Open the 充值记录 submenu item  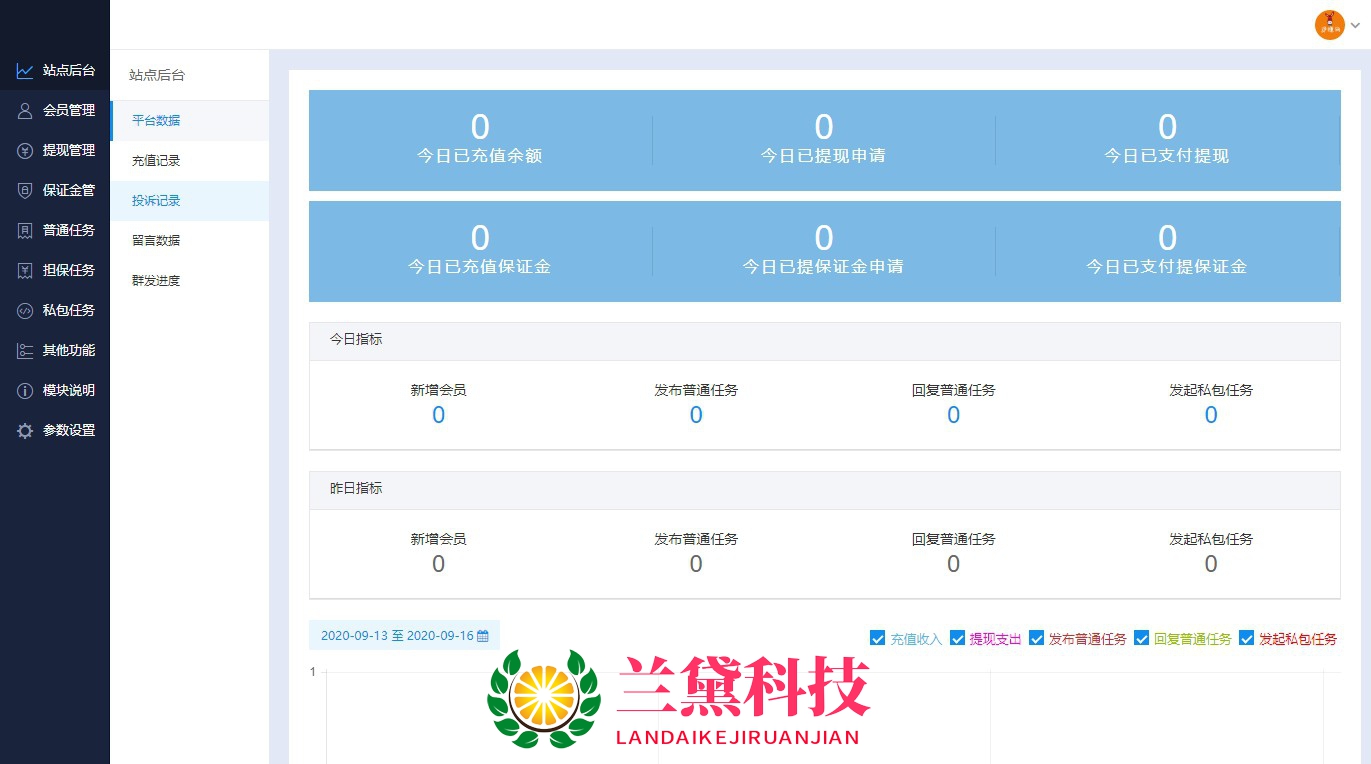point(156,161)
